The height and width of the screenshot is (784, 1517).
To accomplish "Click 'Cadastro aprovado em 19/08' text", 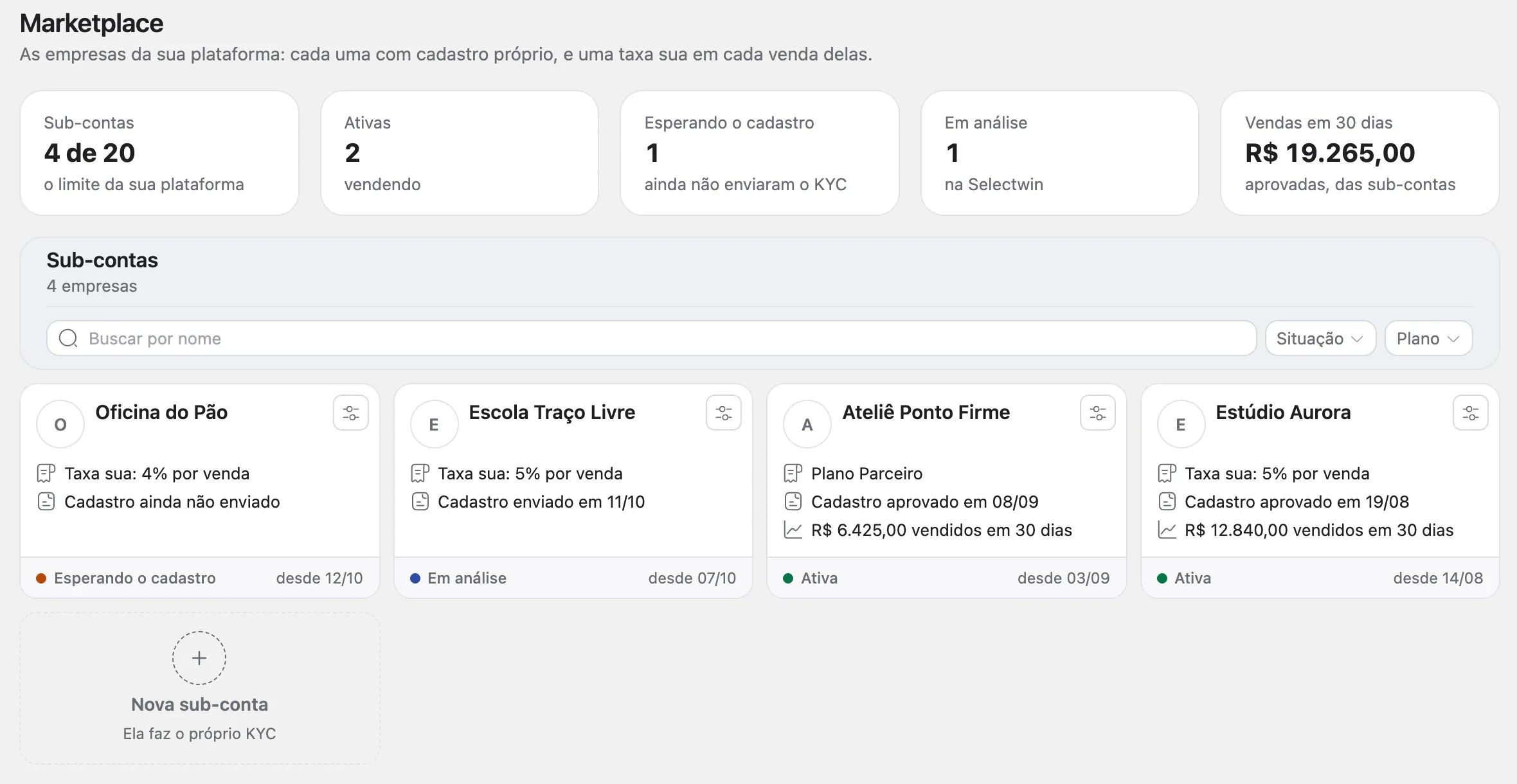I will pyautogui.click(x=1297, y=502).
